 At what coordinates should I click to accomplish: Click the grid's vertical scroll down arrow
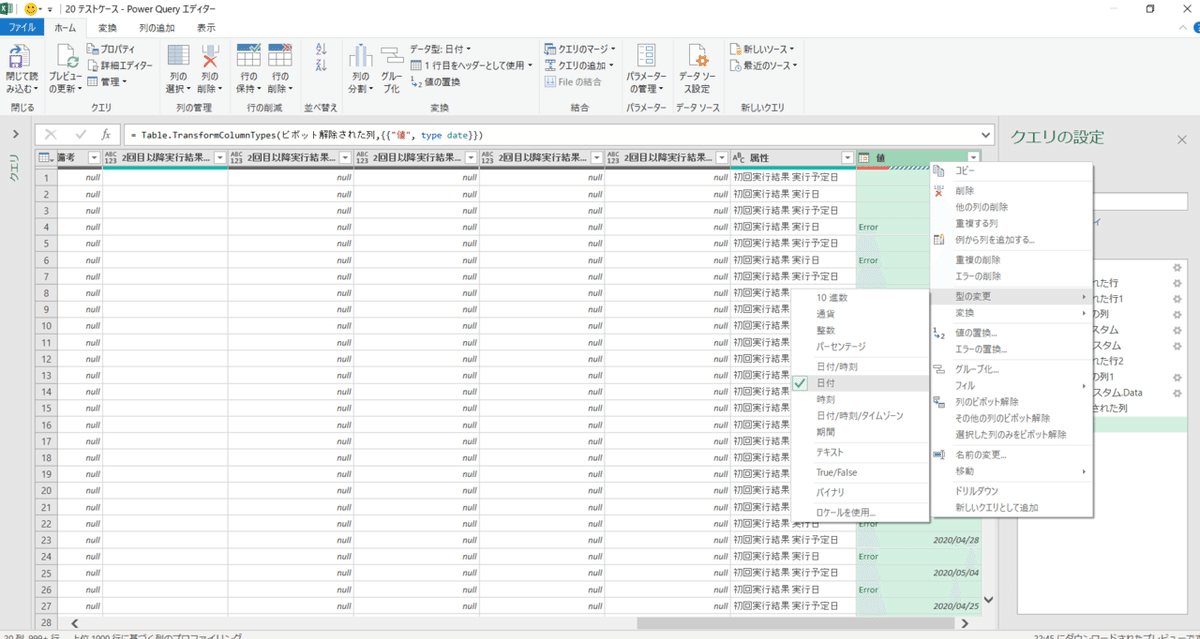pos(988,600)
